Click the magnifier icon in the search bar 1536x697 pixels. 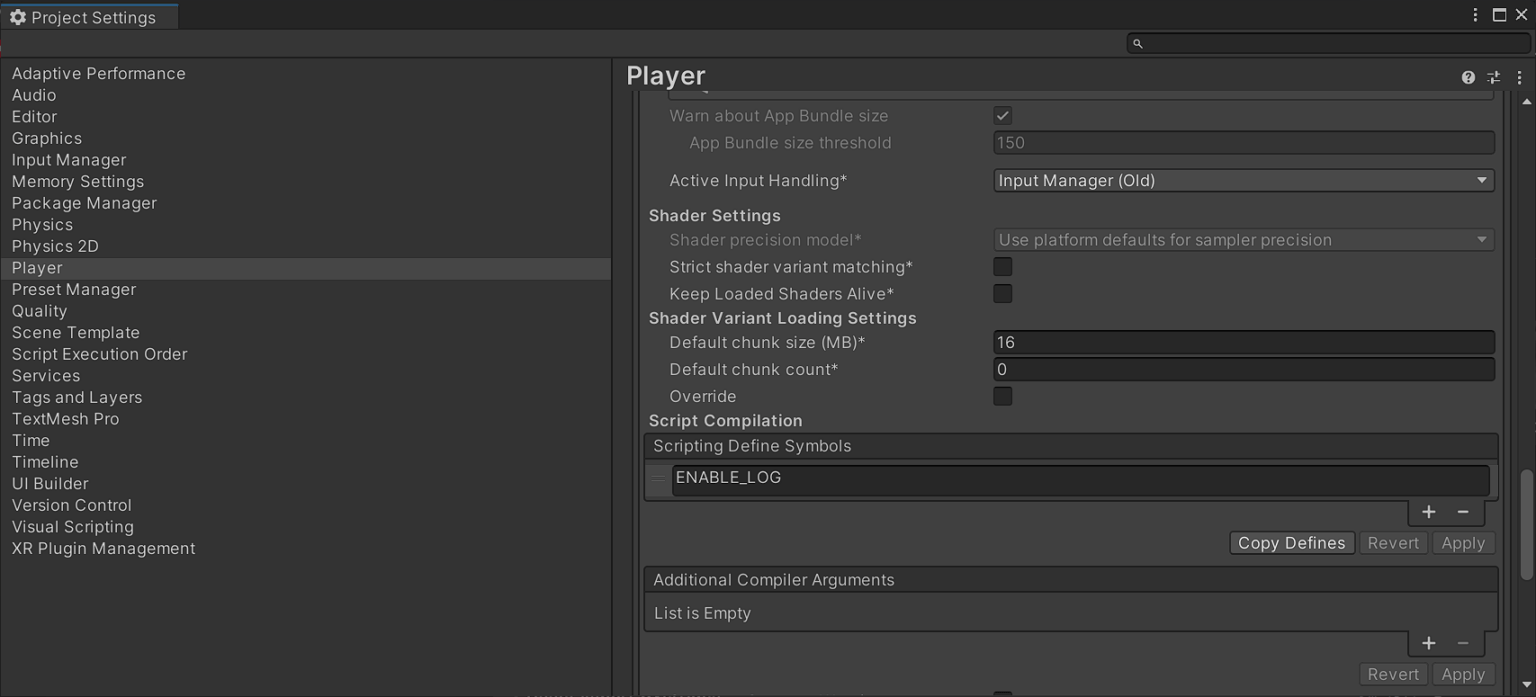(x=1137, y=44)
